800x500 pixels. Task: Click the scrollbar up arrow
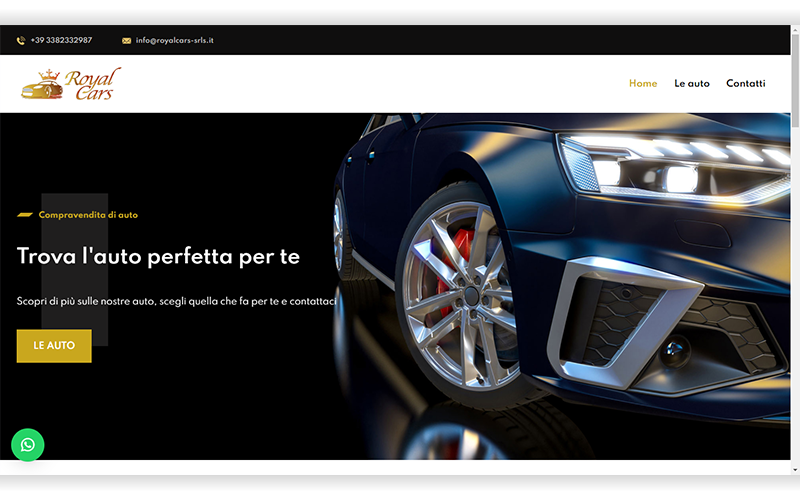[x=795, y=30]
